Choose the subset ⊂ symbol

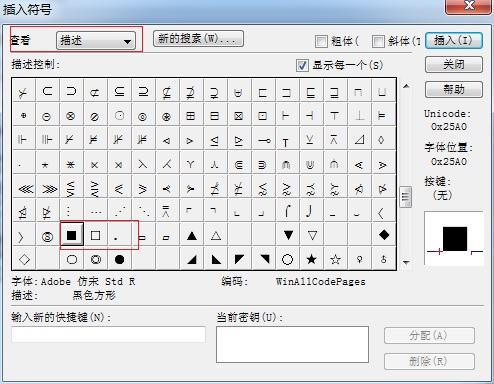tap(48, 91)
